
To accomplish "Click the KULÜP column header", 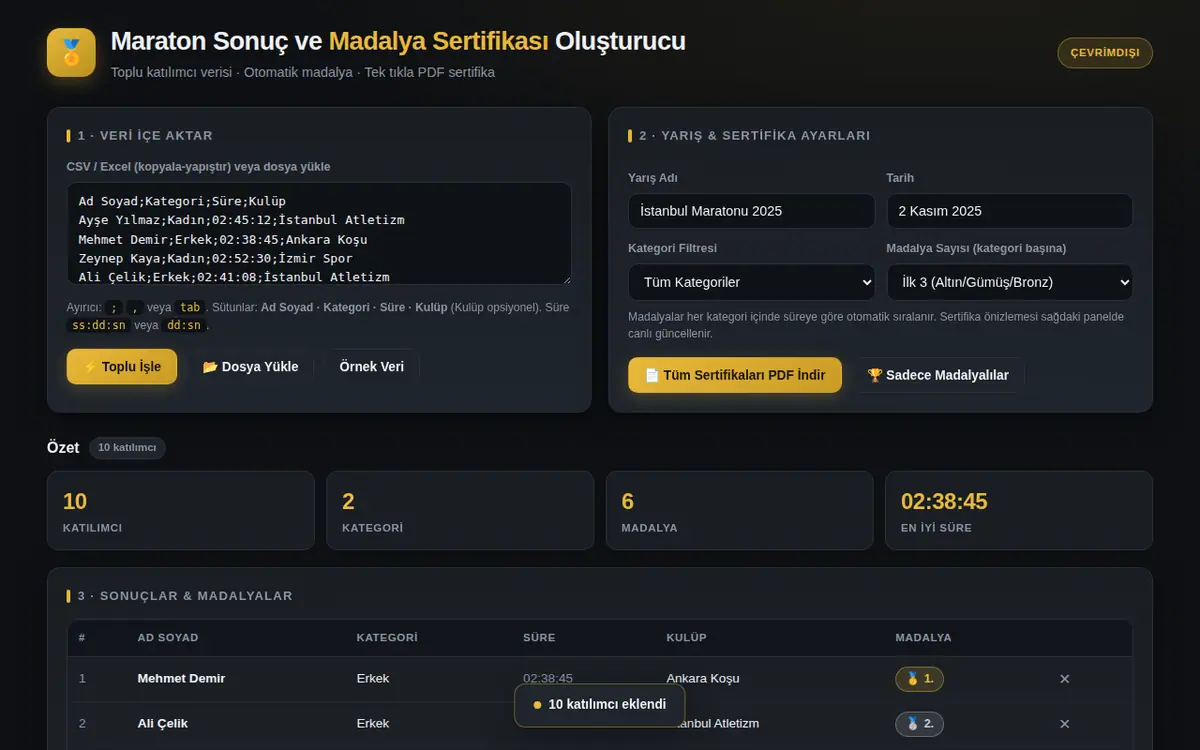I will click(x=686, y=638).
